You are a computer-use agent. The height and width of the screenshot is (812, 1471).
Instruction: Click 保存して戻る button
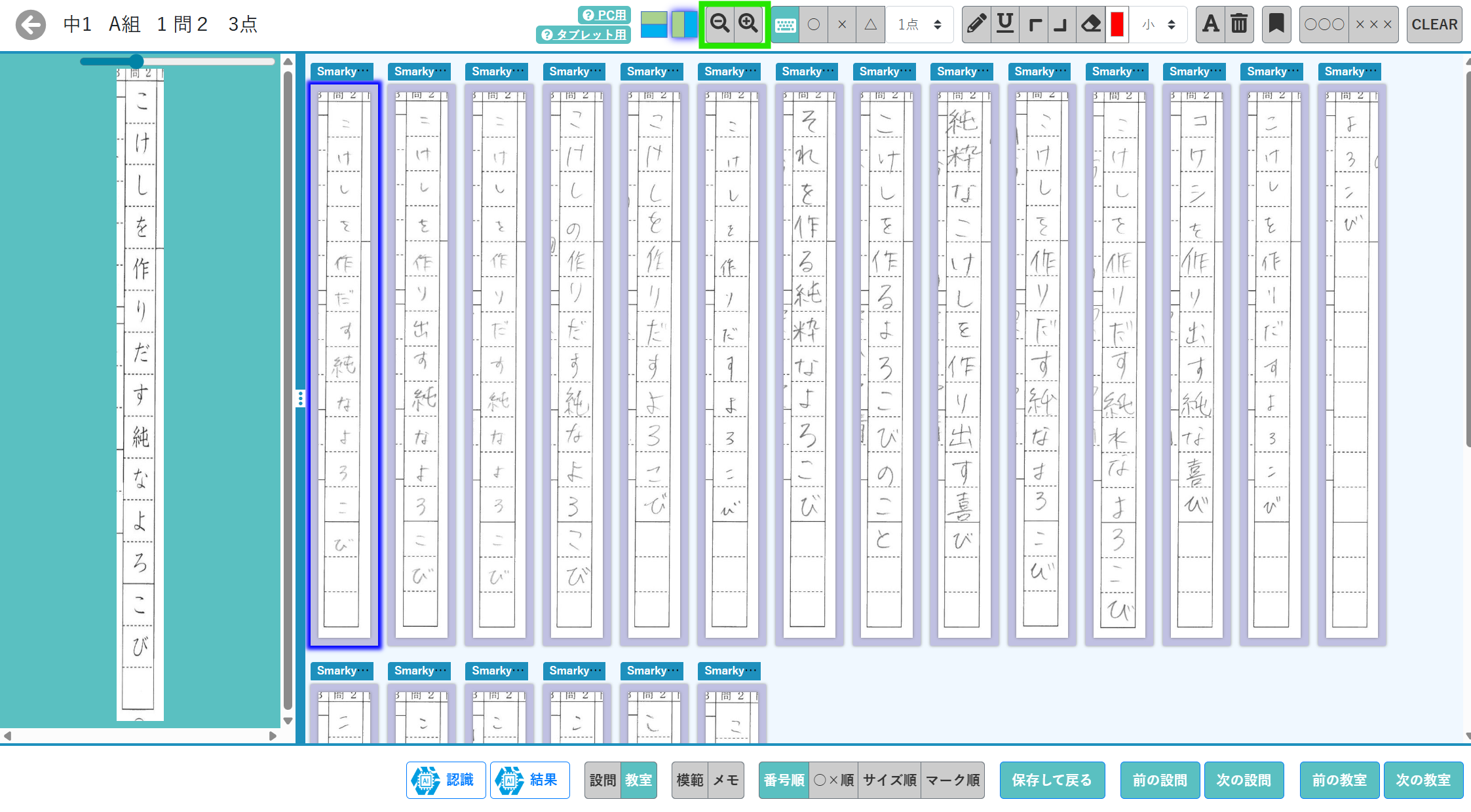point(1052,780)
